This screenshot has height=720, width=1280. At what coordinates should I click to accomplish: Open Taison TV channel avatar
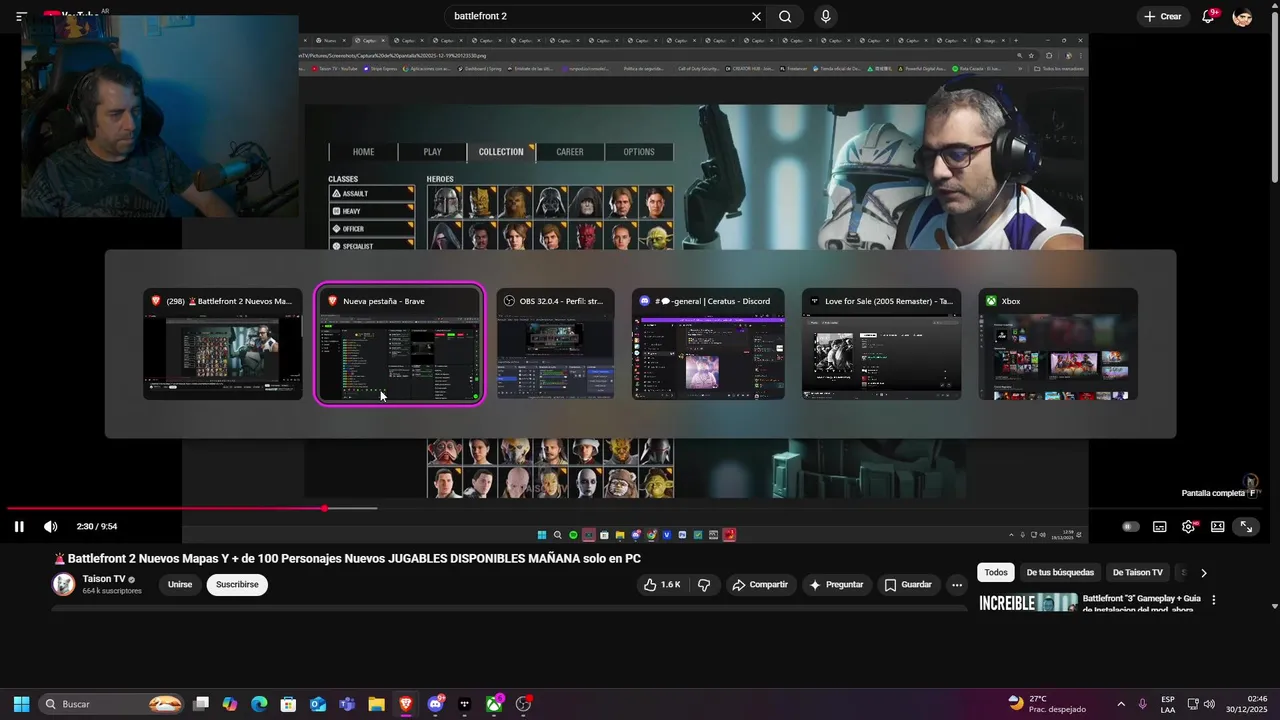[64, 585]
